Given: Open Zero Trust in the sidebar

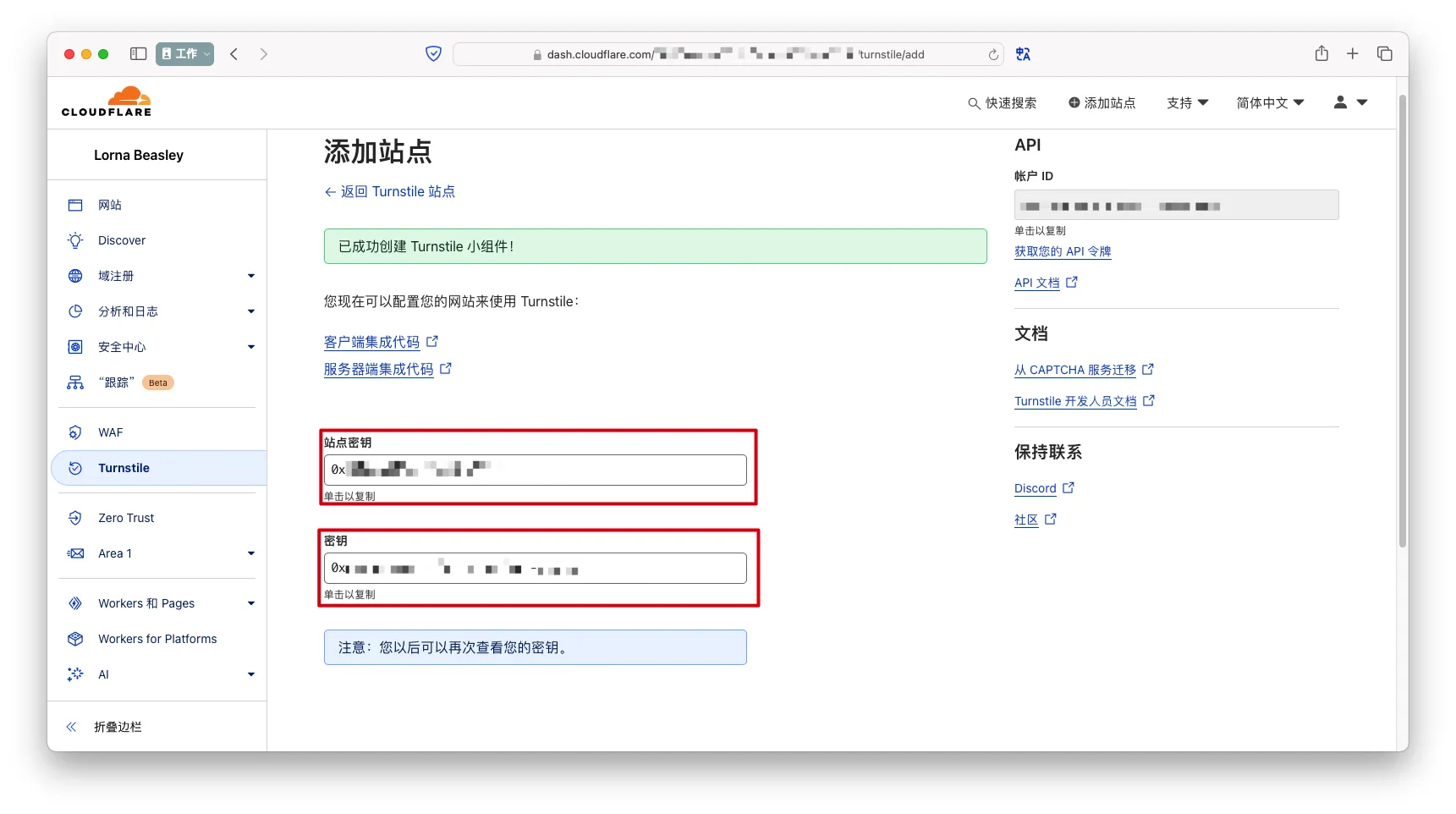Looking at the screenshot, I should click(126, 518).
